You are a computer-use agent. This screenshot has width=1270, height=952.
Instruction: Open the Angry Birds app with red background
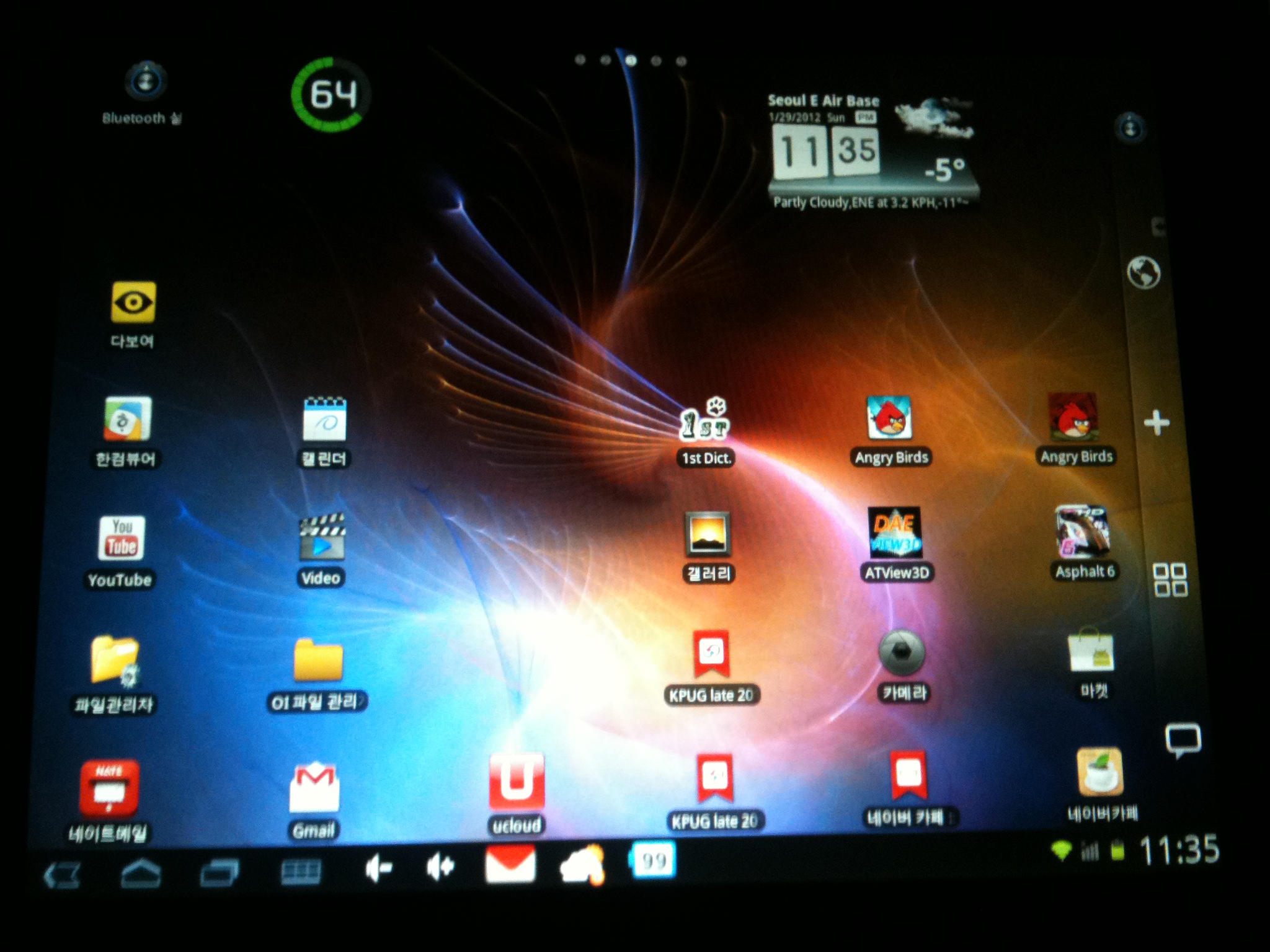[x=1073, y=416]
